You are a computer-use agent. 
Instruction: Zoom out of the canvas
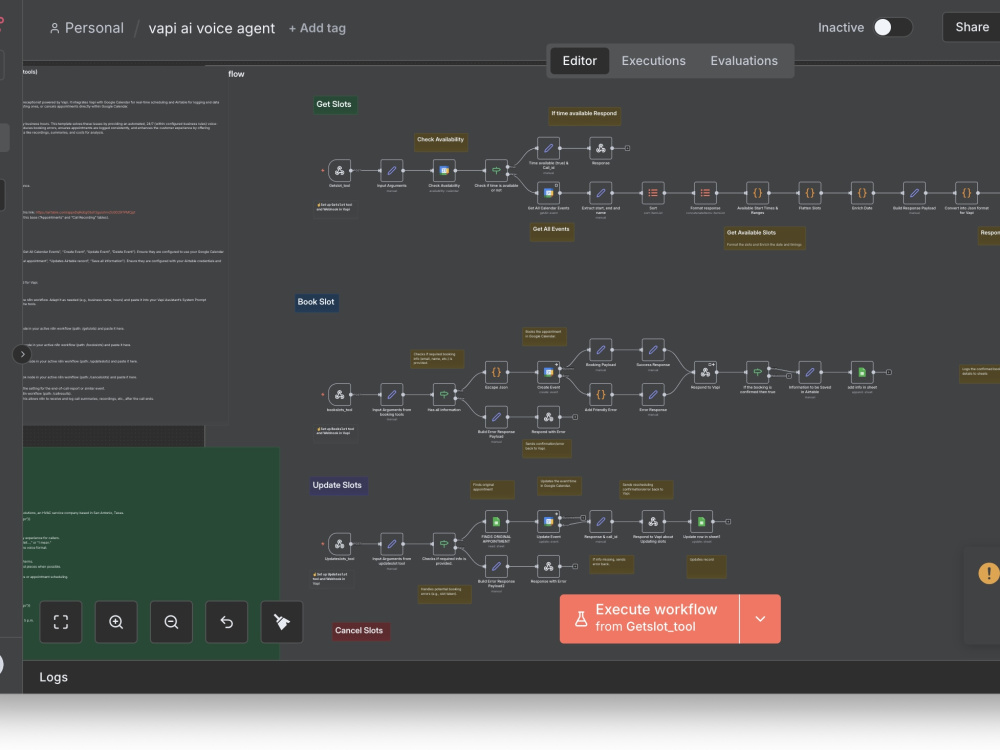pos(171,622)
